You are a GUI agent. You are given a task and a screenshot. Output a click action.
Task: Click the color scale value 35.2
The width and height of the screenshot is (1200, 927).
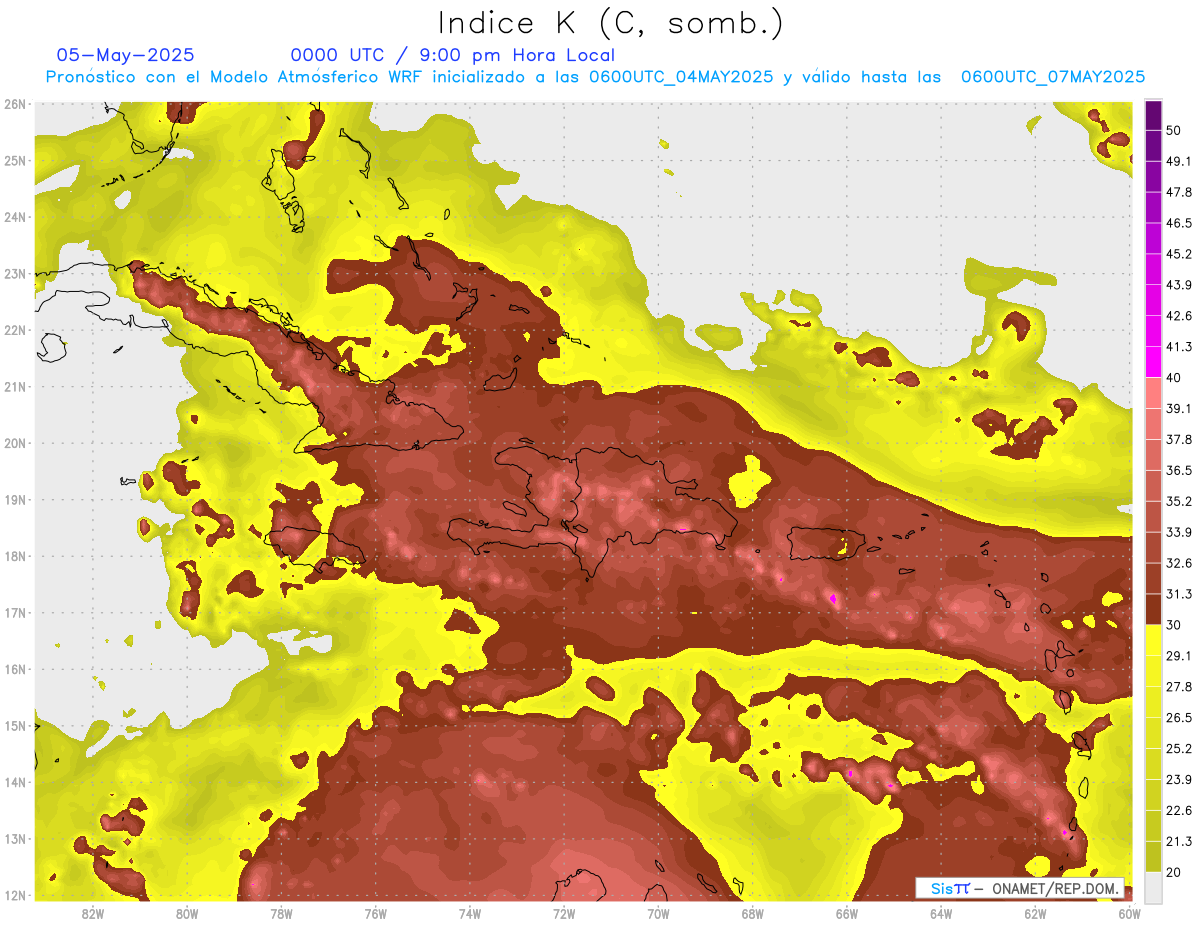click(1178, 502)
